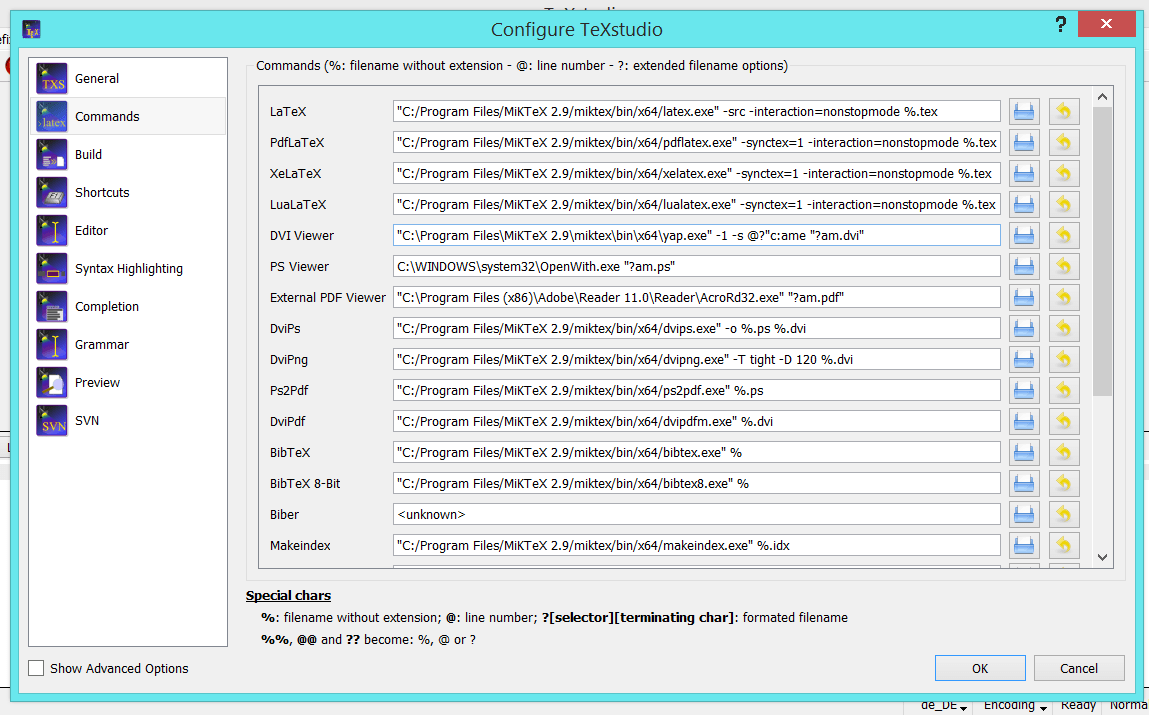Browse for the External PDF Viewer executable
The image size is (1149, 715).
[1024, 297]
